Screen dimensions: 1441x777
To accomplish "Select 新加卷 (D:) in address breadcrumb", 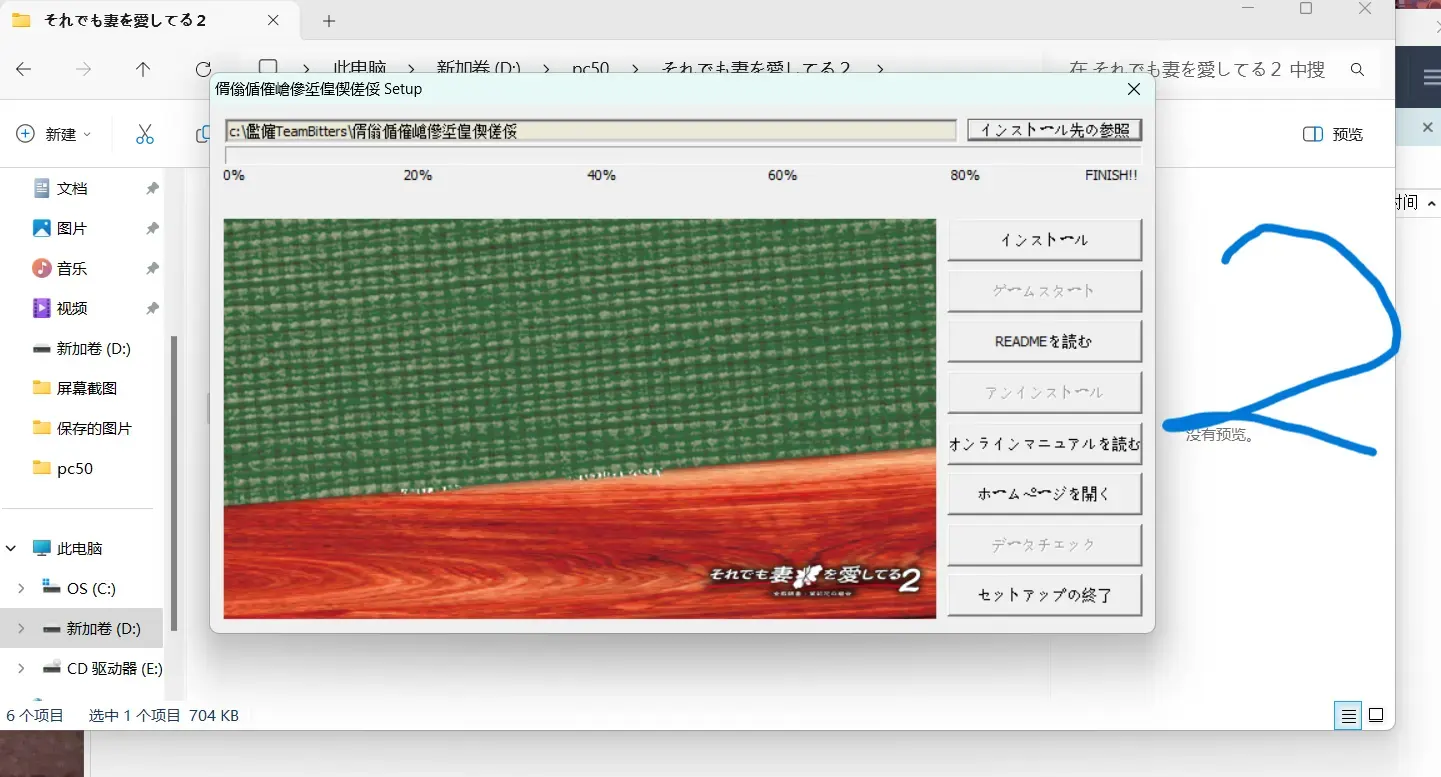I will tap(479, 69).
